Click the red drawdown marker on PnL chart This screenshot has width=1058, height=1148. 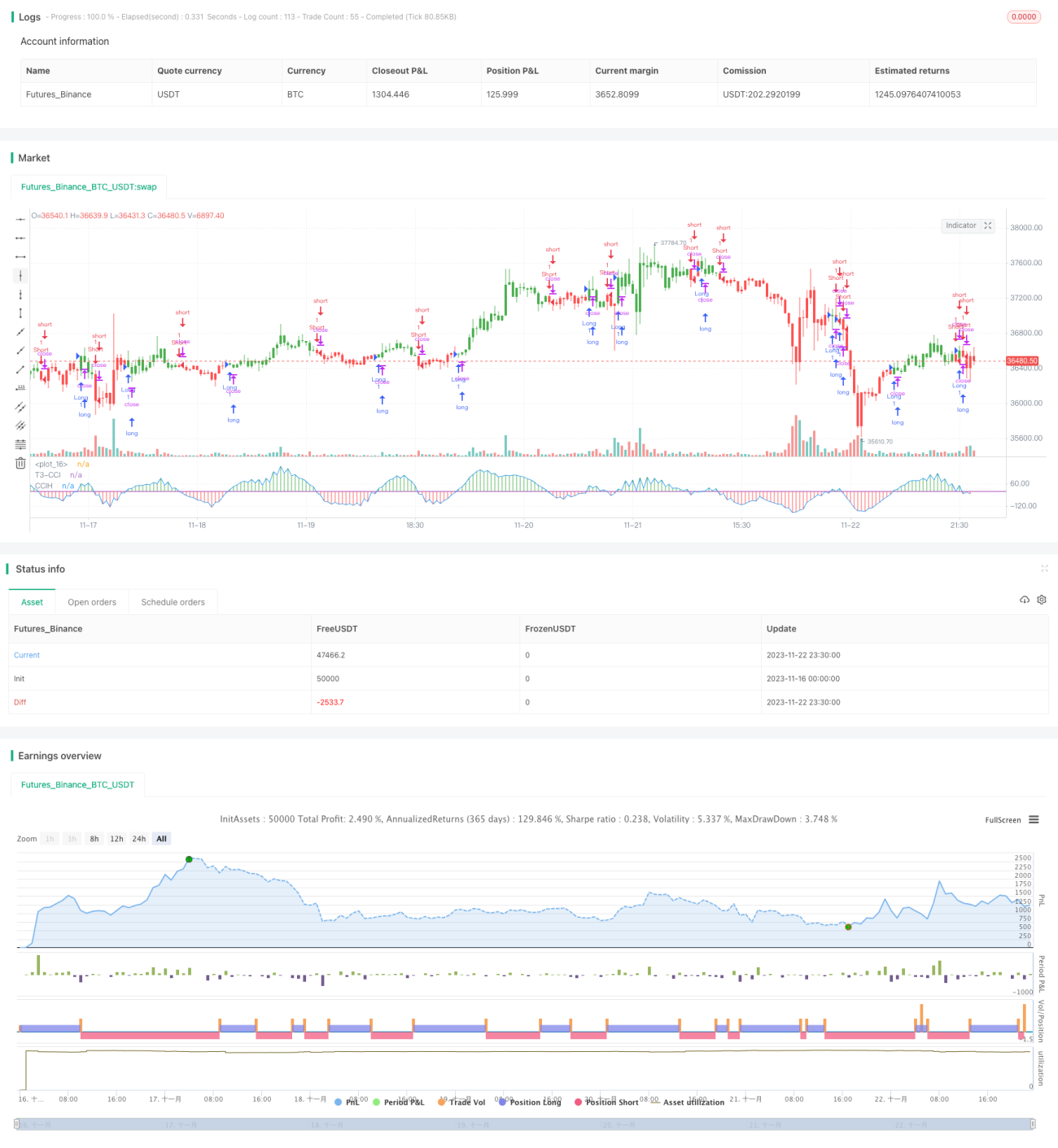848,927
